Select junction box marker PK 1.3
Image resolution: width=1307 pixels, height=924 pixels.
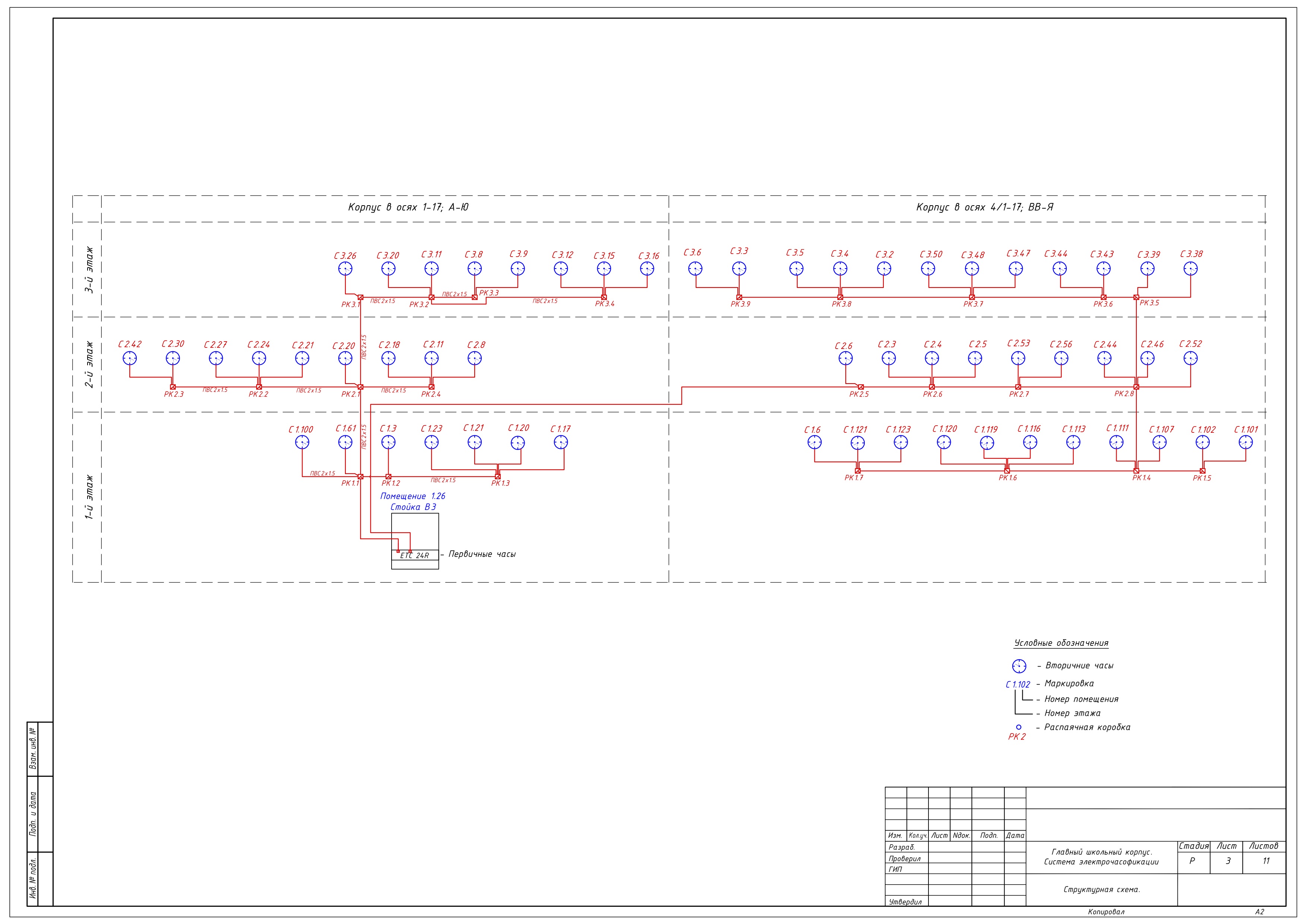[497, 476]
